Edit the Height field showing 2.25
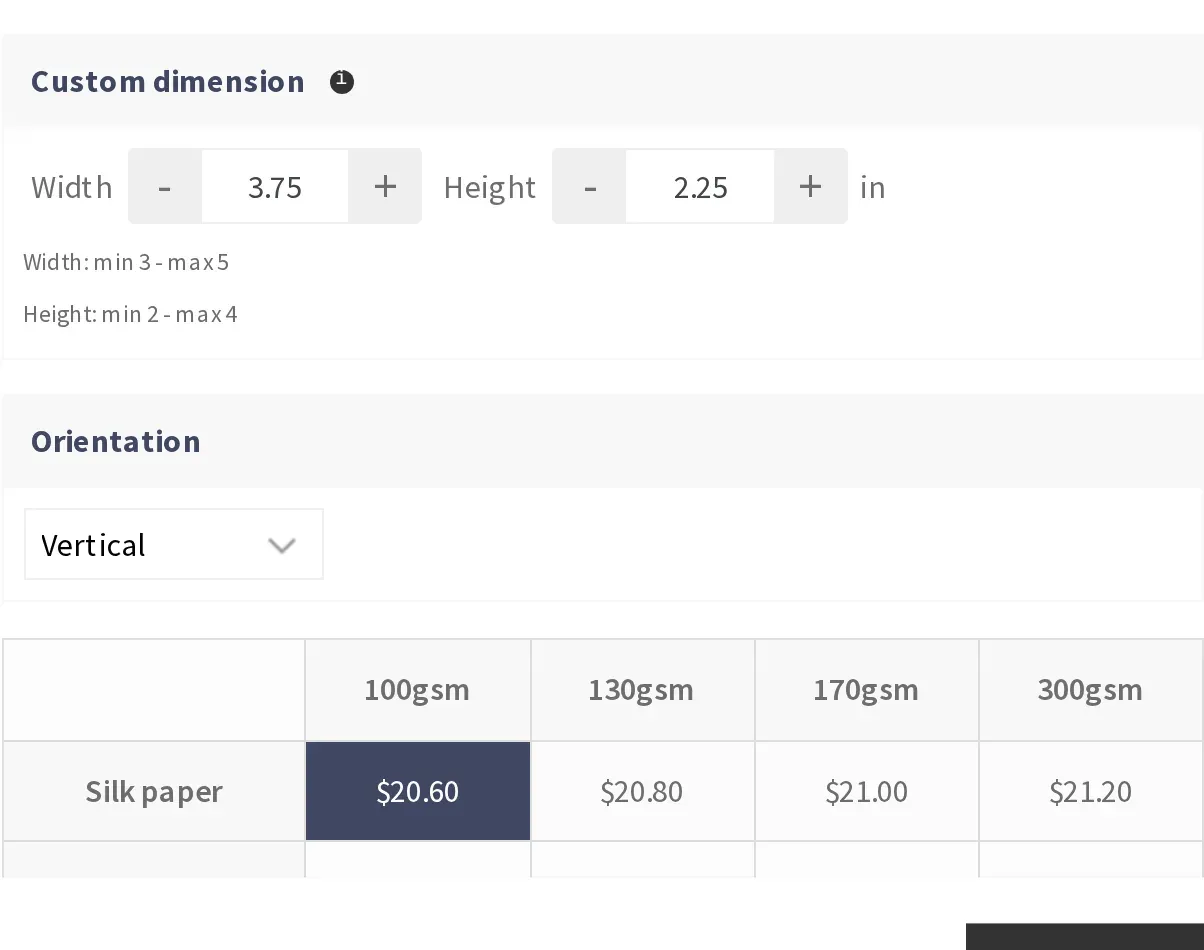 700,186
